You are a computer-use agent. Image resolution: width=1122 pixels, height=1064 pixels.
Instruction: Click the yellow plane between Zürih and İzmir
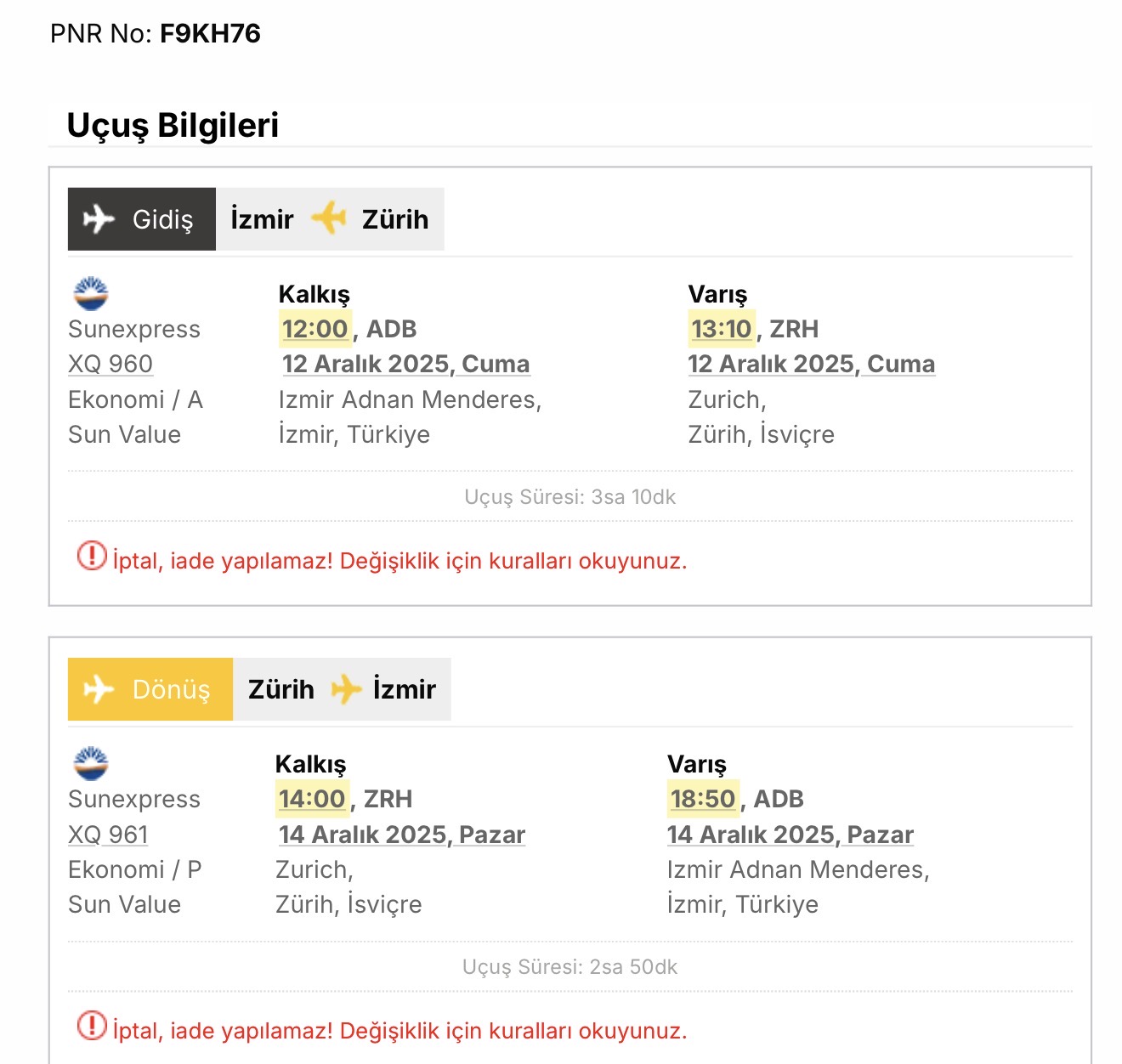(x=345, y=689)
